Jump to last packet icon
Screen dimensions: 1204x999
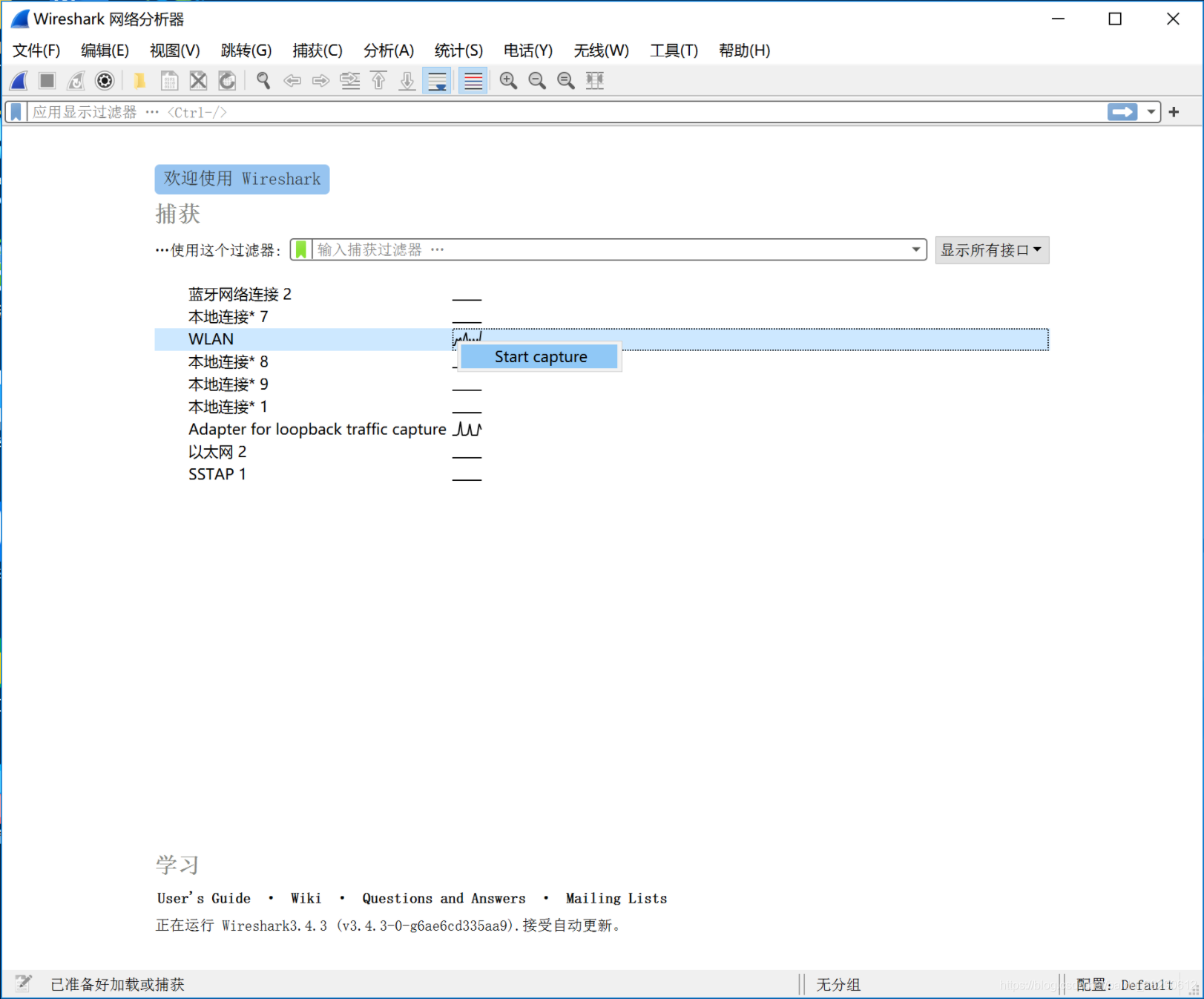[x=407, y=81]
